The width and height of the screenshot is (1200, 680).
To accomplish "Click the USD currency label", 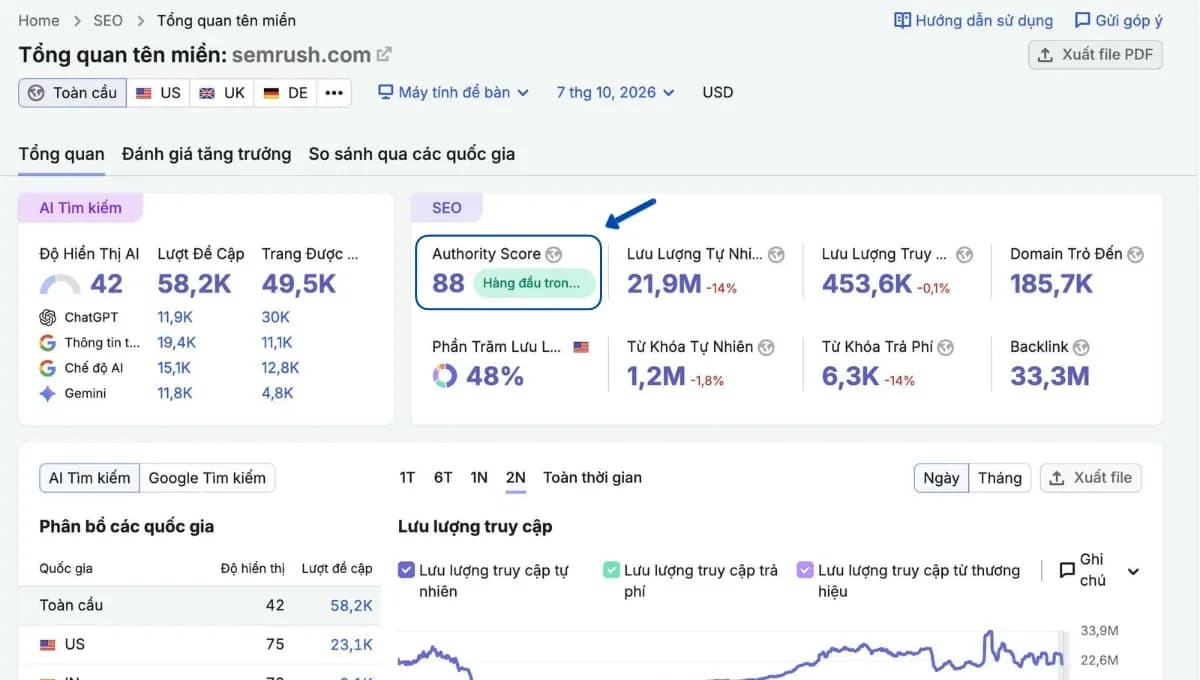I will (x=718, y=92).
